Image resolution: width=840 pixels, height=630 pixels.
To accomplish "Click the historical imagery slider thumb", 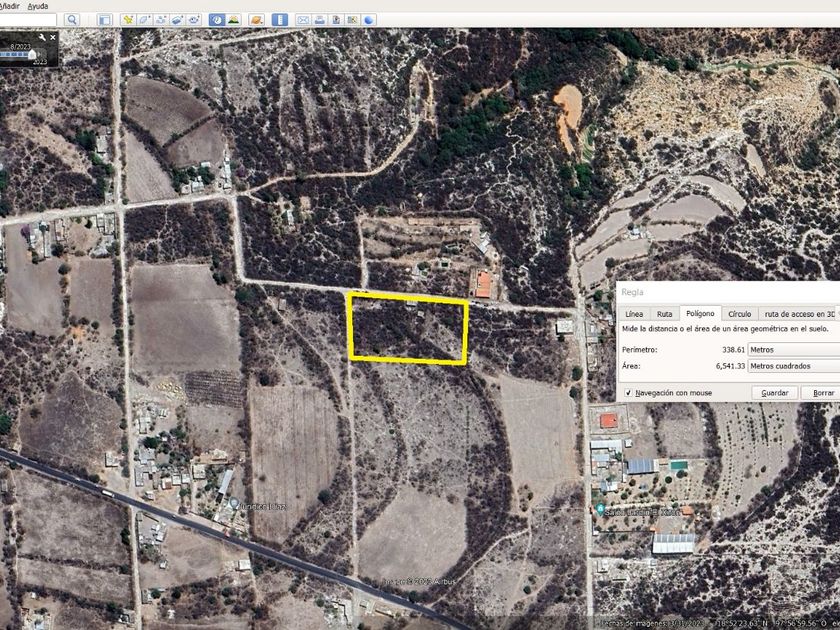I will click(x=32, y=54).
